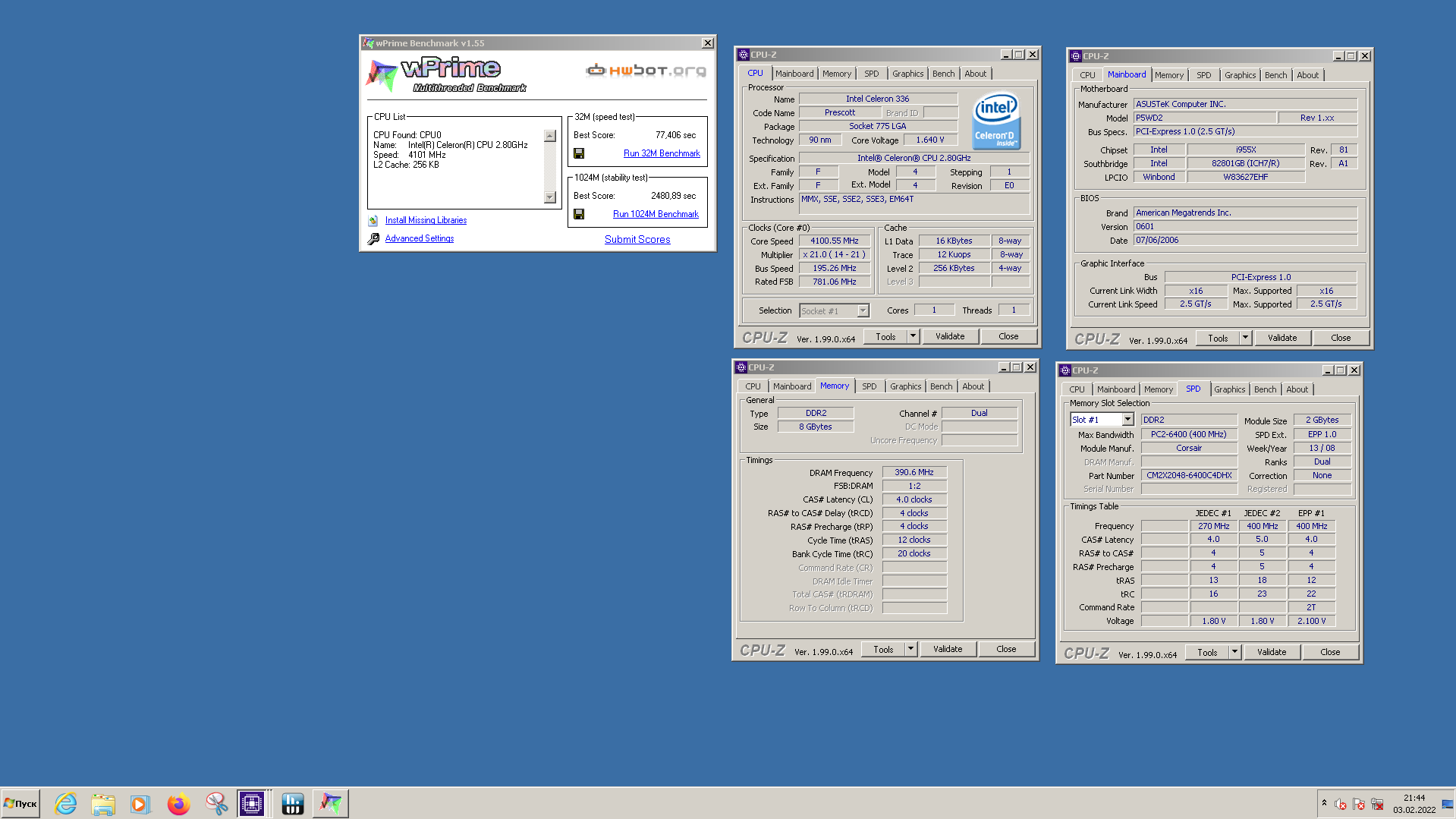Open Tools dropdown arrow in CPU tab window
1456x819 pixels.
coord(913,336)
